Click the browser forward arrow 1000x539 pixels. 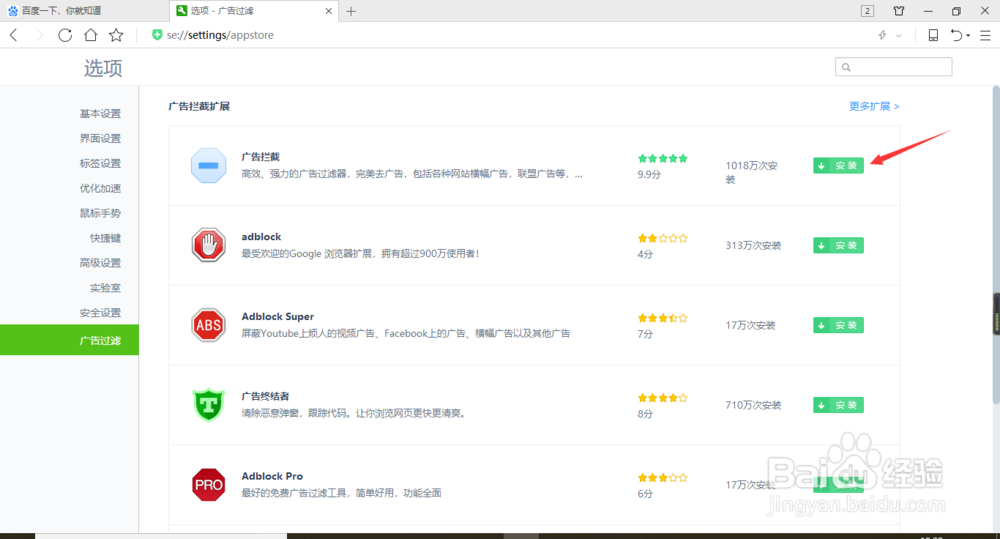tap(39, 35)
